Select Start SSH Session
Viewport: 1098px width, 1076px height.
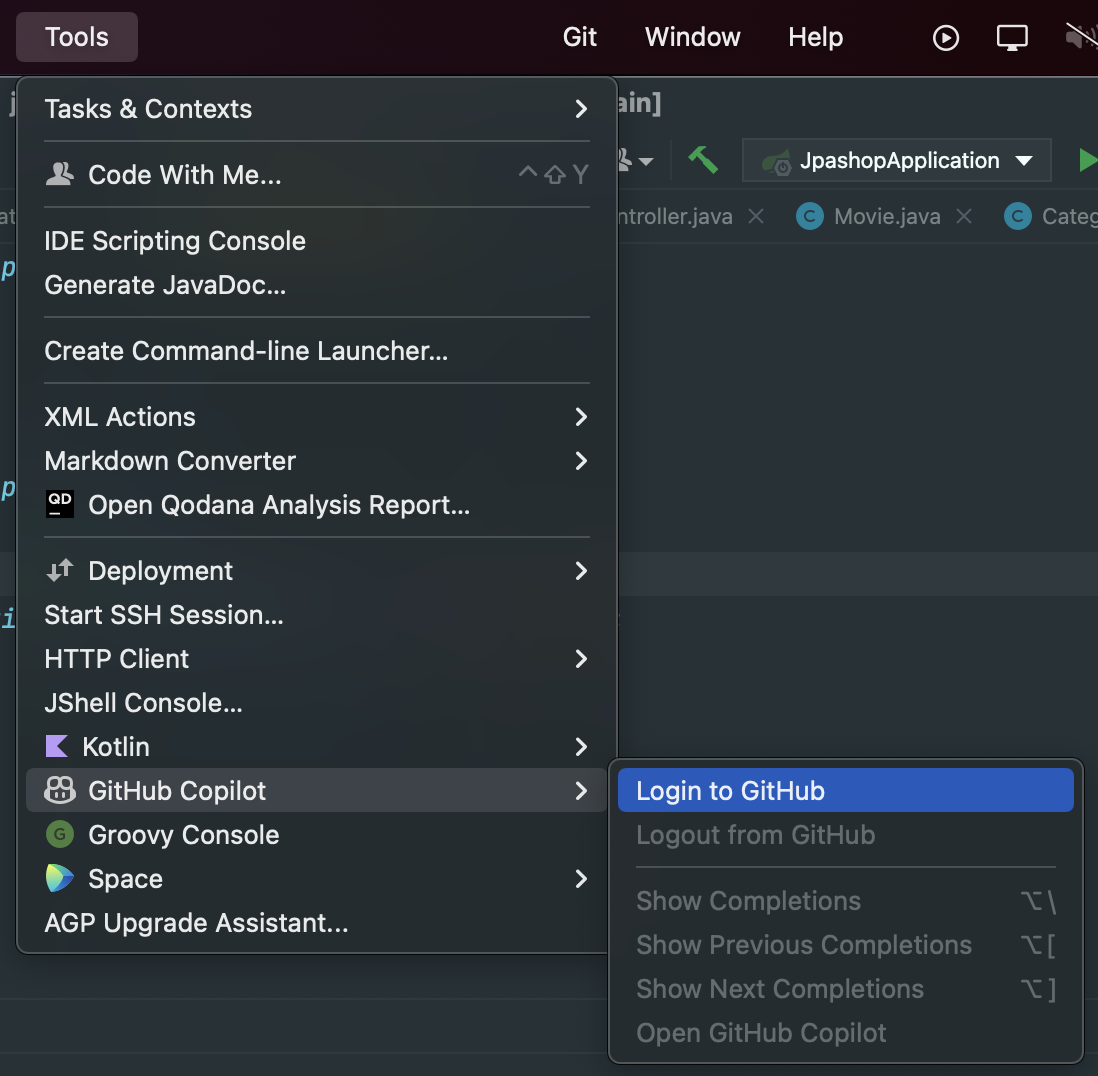tap(316, 615)
